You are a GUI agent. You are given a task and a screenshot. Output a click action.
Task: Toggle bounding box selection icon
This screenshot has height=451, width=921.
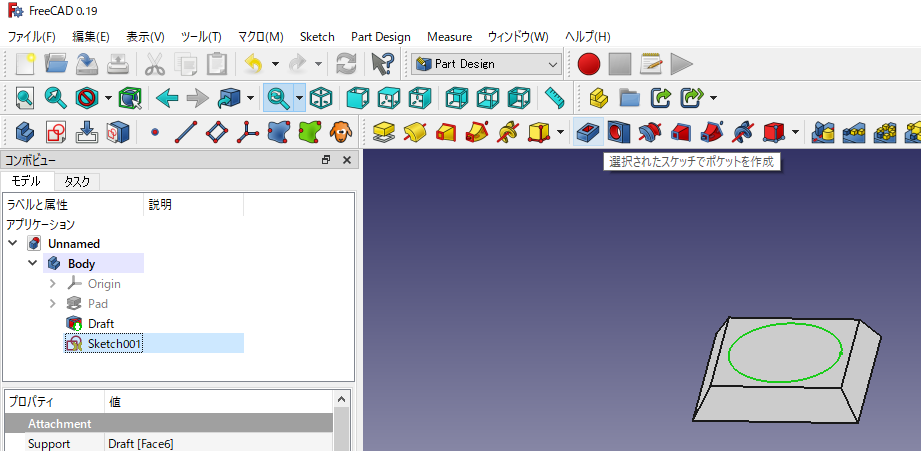[x=129, y=98]
